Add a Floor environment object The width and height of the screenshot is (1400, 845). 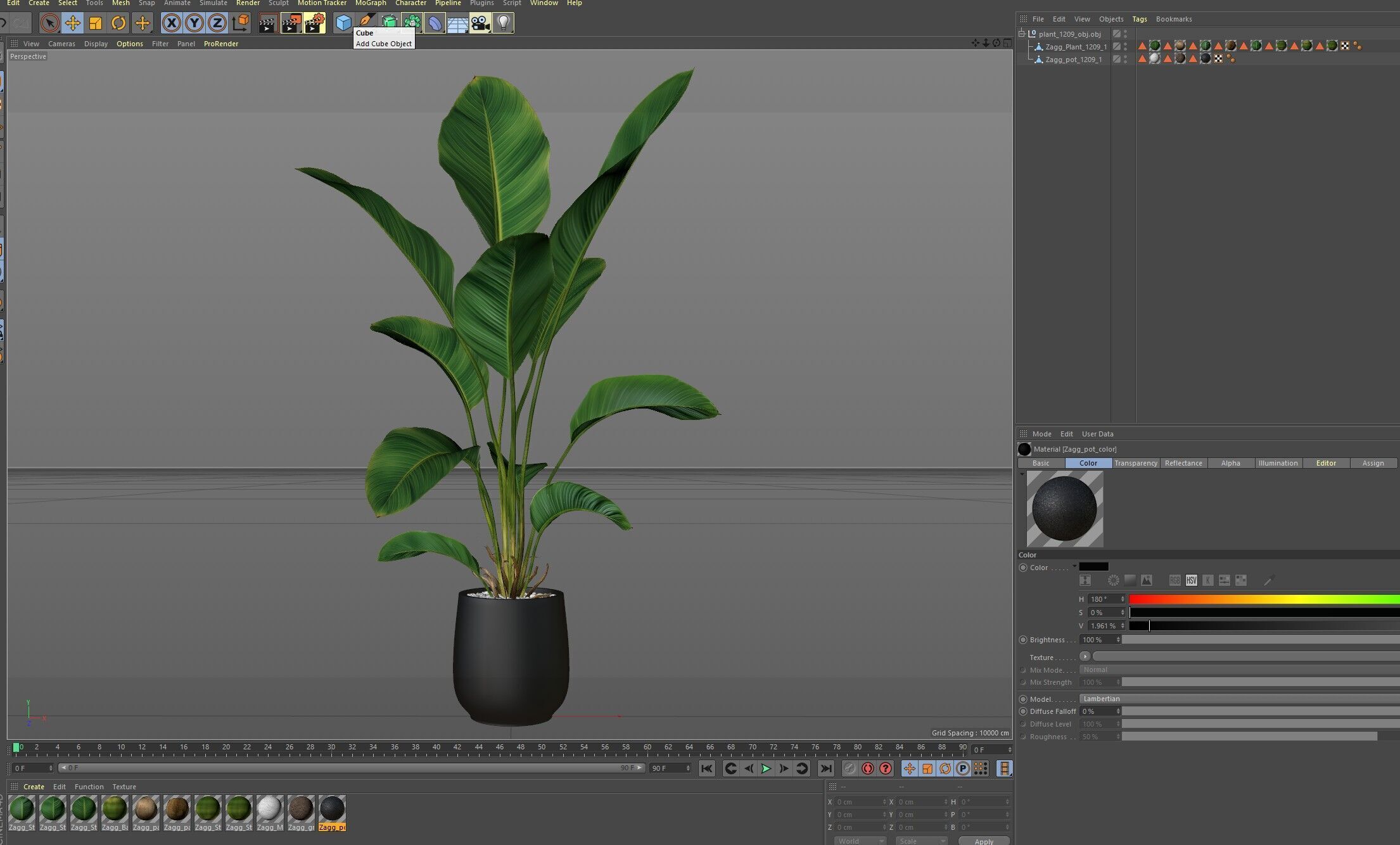(457, 23)
